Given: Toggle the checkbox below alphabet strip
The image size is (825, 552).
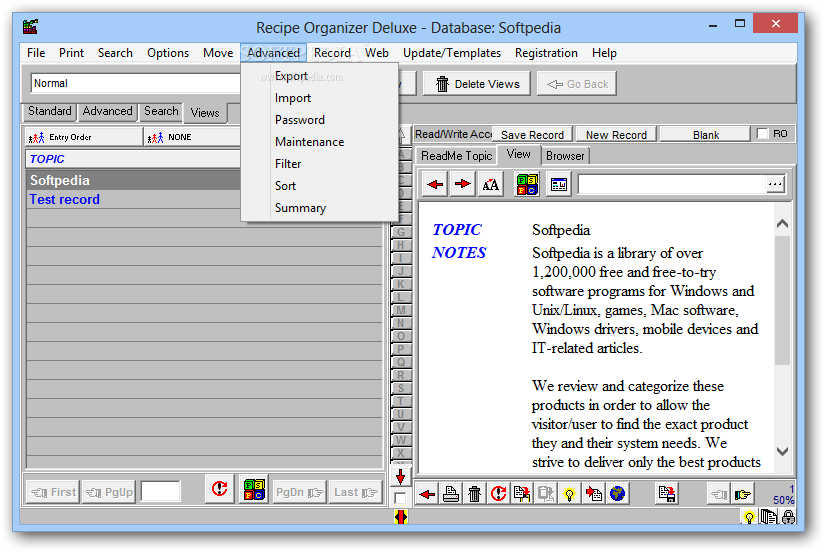Looking at the screenshot, I should click(x=400, y=498).
